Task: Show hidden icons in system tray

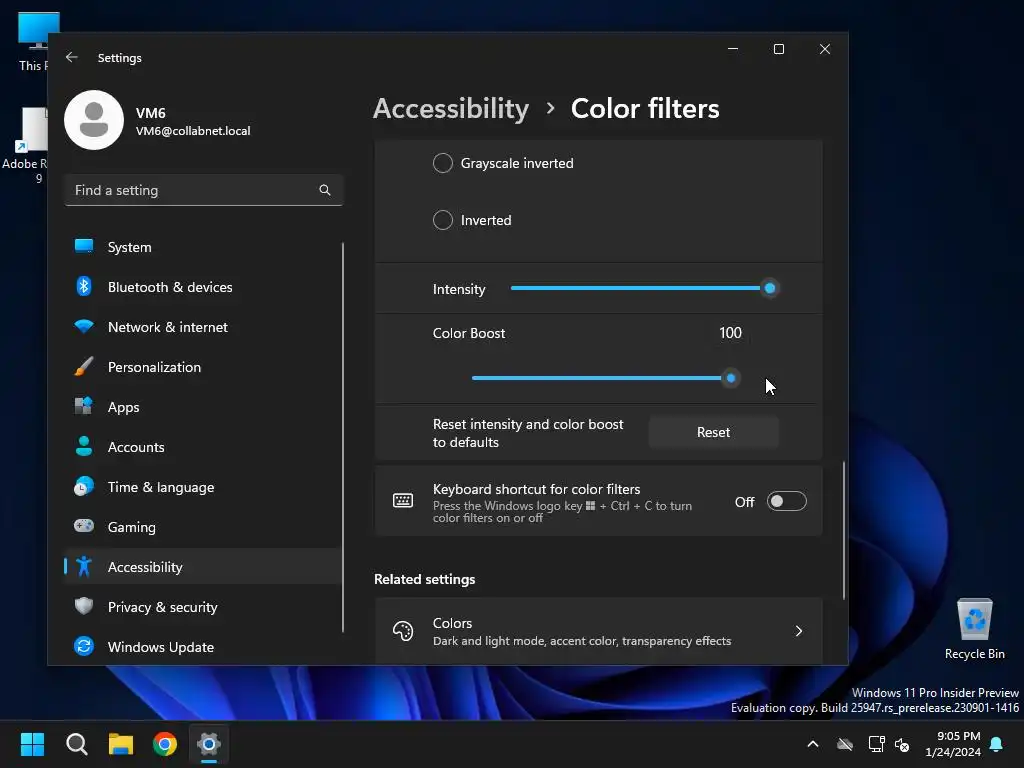Action: coord(813,744)
